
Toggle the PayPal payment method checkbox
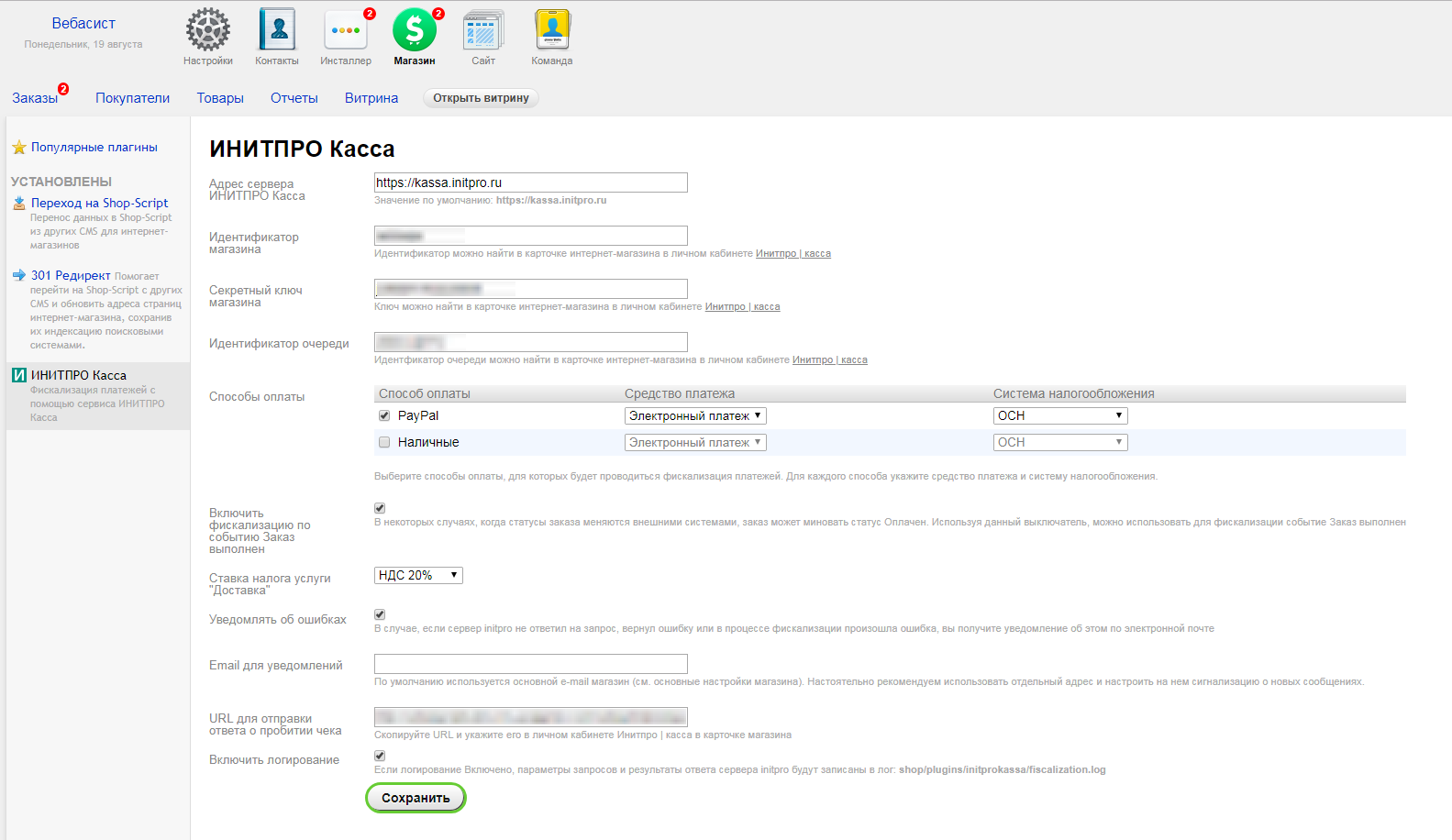pos(384,415)
